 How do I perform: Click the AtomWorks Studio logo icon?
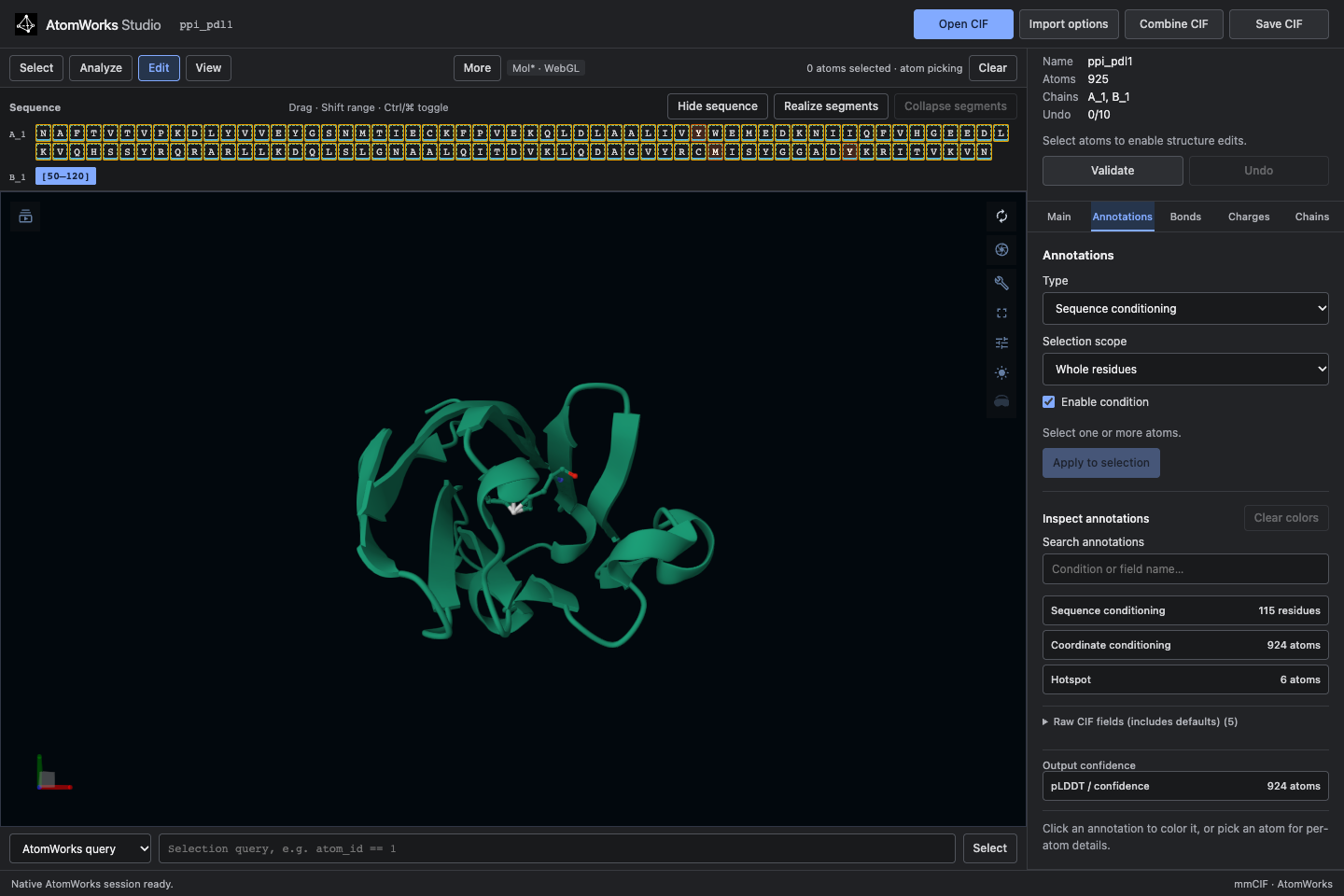coord(26,24)
